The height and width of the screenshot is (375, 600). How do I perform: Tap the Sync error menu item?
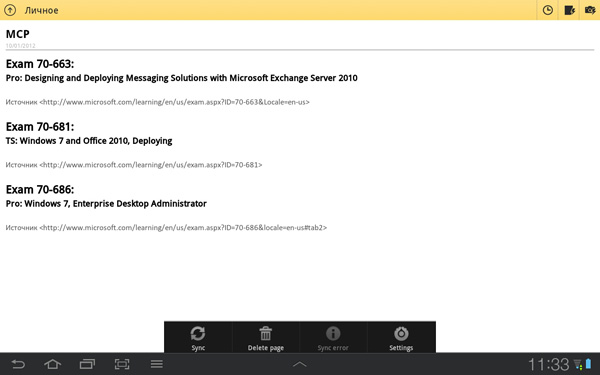[333, 338]
